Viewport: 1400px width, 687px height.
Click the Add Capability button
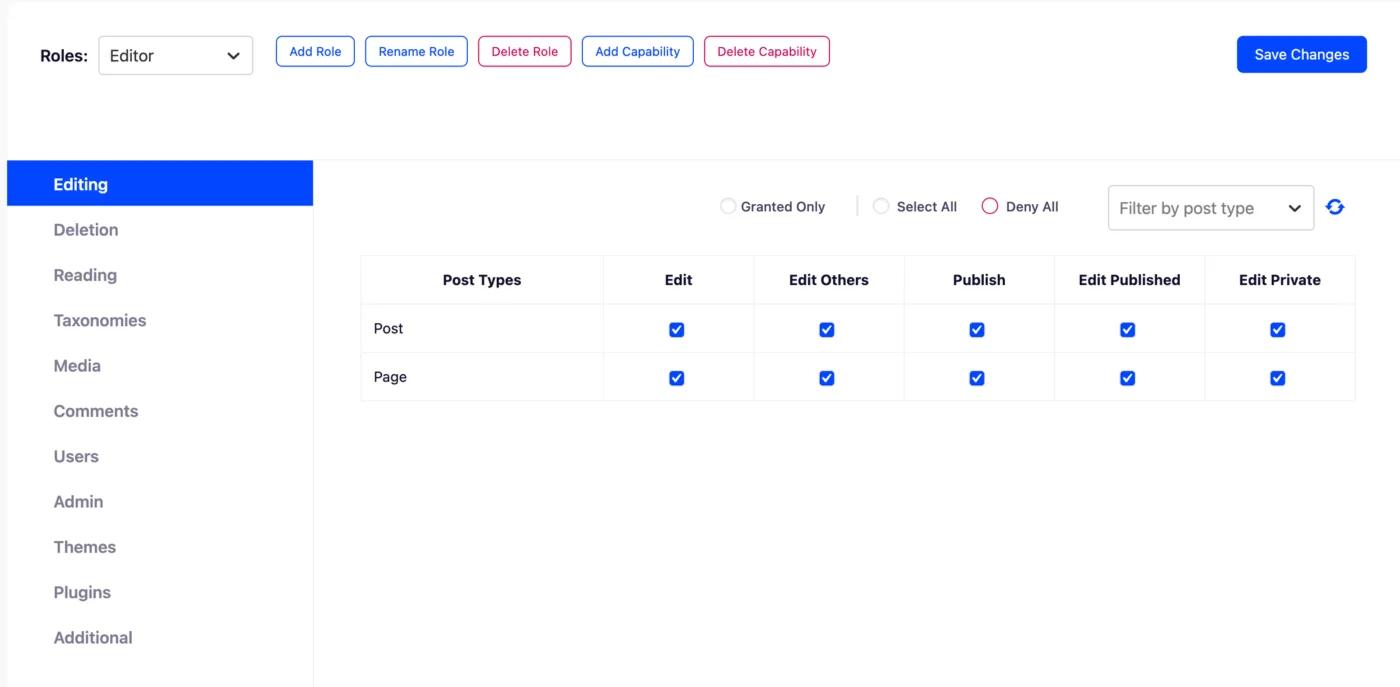point(638,52)
